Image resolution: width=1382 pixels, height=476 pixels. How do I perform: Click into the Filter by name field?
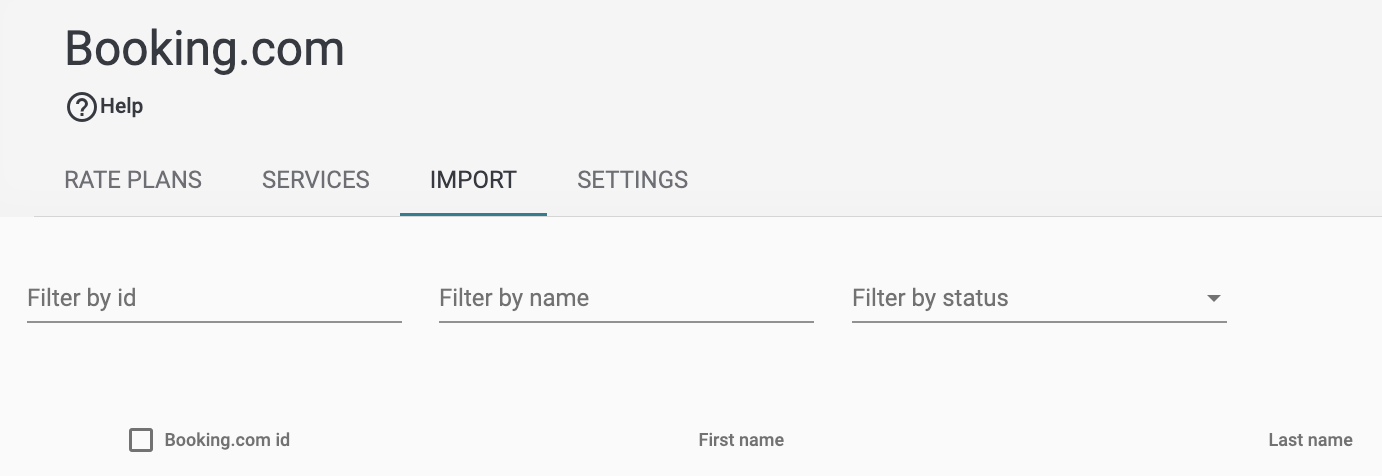pyautogui.click(x=626, y=298)
